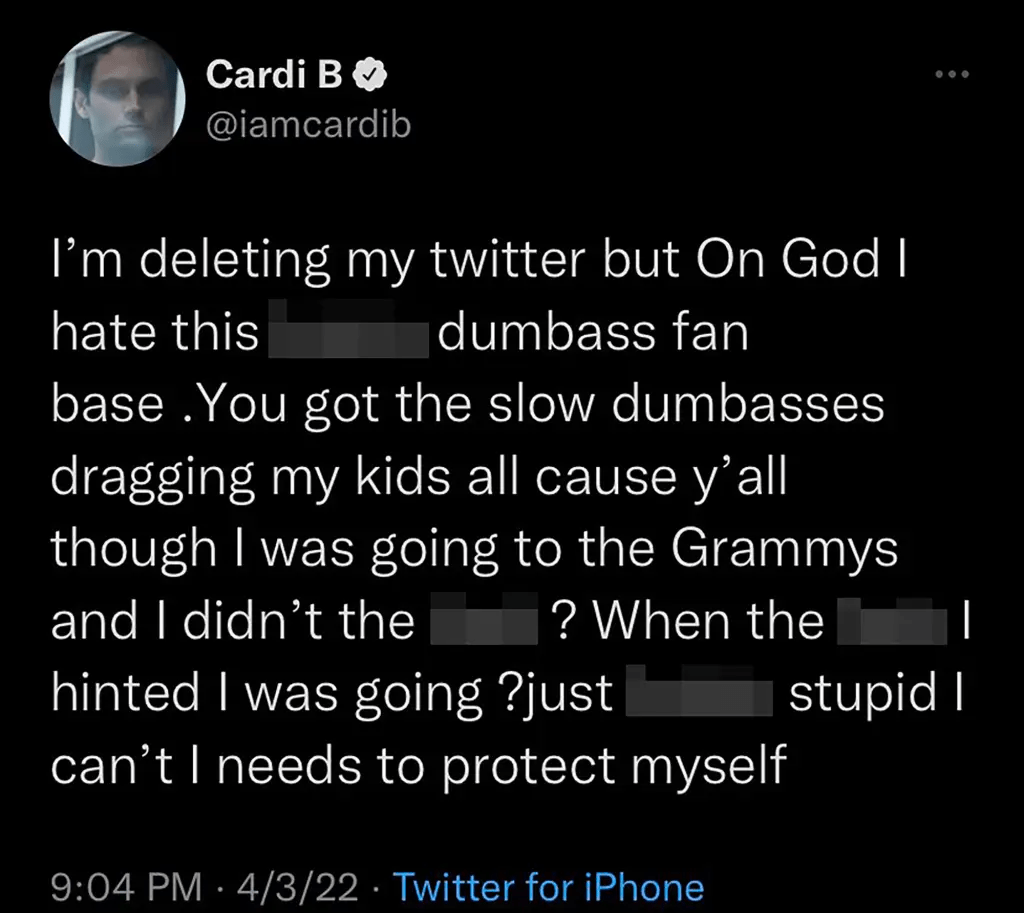Screen dimensions: 1024x913
Task: Click the "protect myself" closing words
Action: point(614,766)
